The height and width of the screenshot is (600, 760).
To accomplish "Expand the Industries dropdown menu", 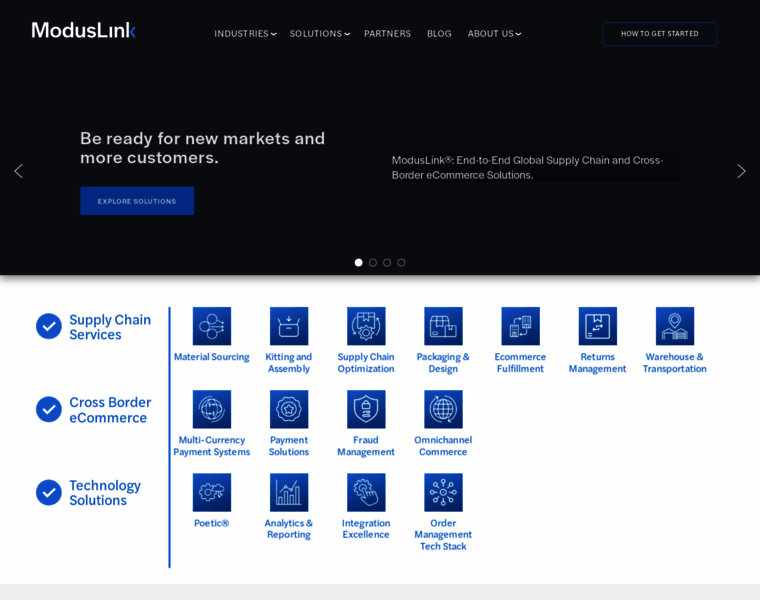I will click(x=245, y=33).
